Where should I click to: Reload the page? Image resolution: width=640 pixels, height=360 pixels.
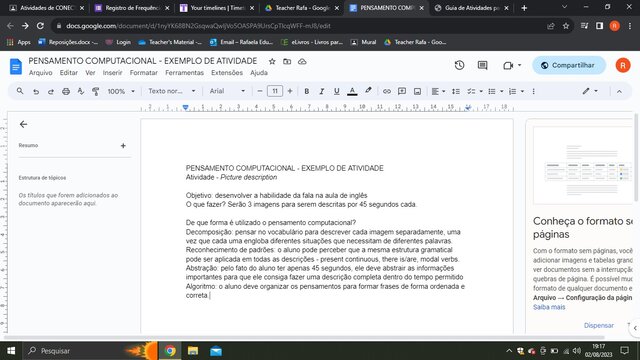[40, 26]
